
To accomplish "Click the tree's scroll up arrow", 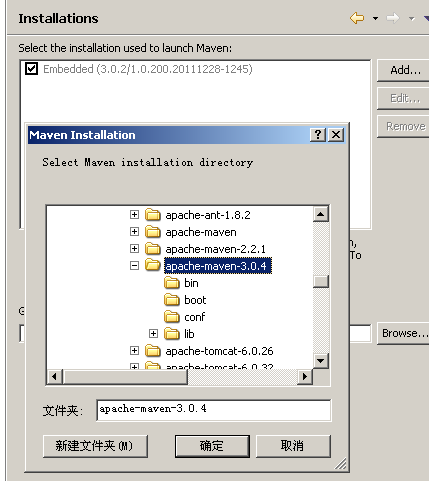I will [x=321, y=214].
